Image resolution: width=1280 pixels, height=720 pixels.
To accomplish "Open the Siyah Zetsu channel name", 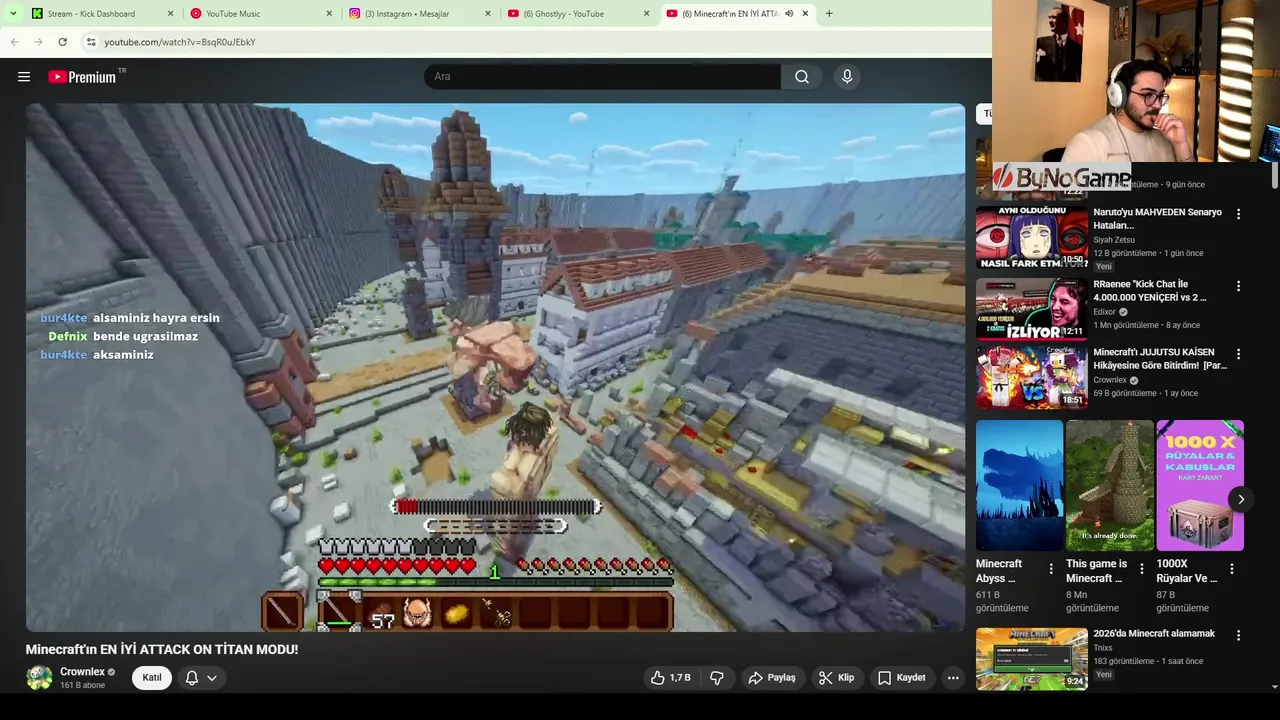I will (1114, 240).
